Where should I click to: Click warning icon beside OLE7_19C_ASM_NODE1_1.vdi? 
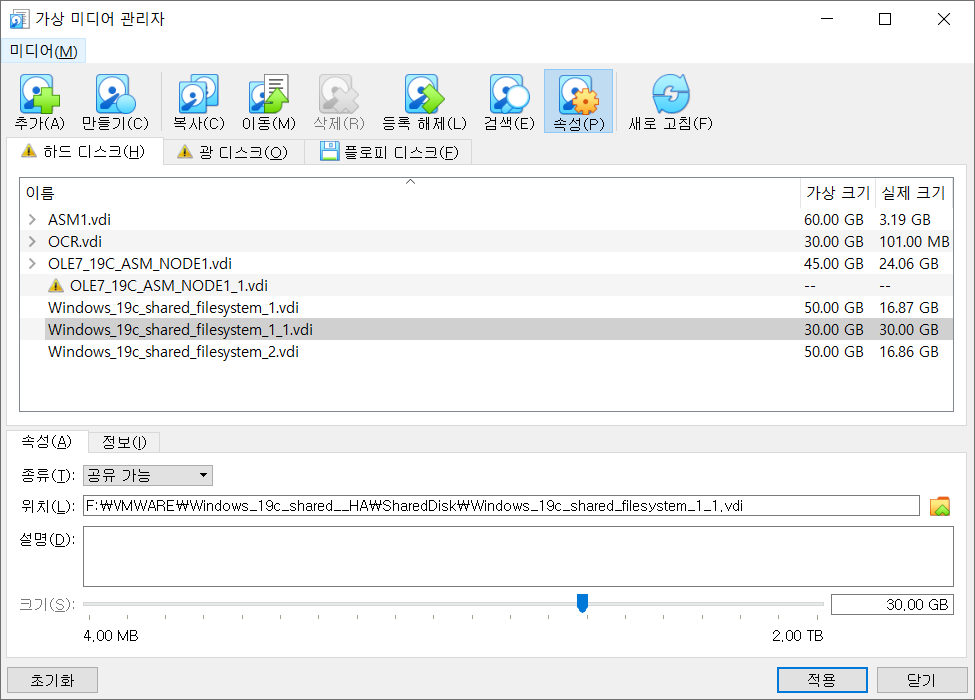56,285
